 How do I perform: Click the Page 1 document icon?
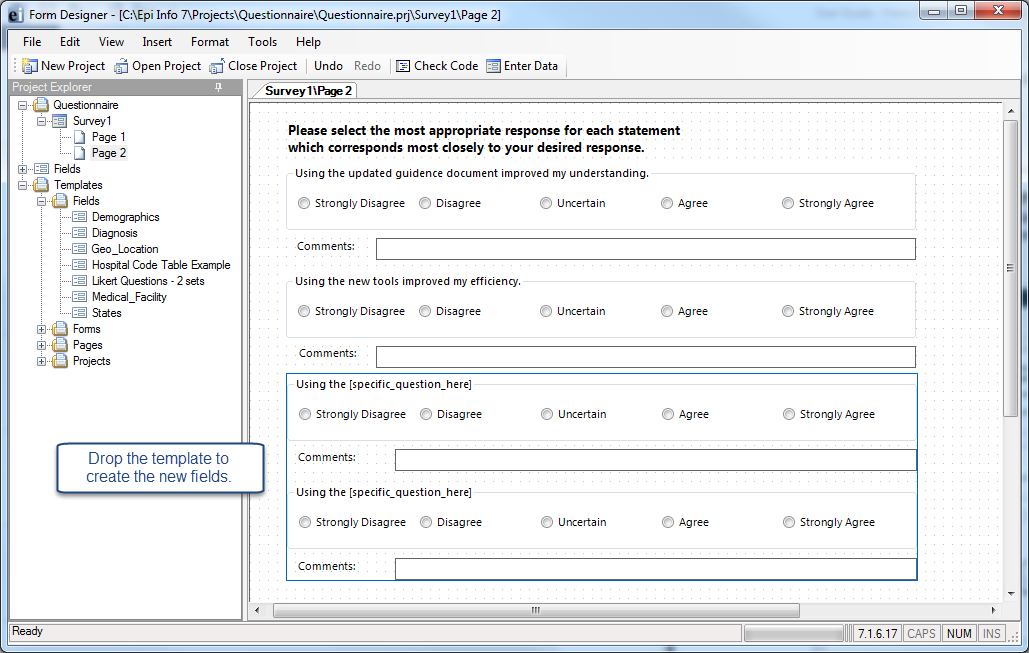(x=79, y=137)
